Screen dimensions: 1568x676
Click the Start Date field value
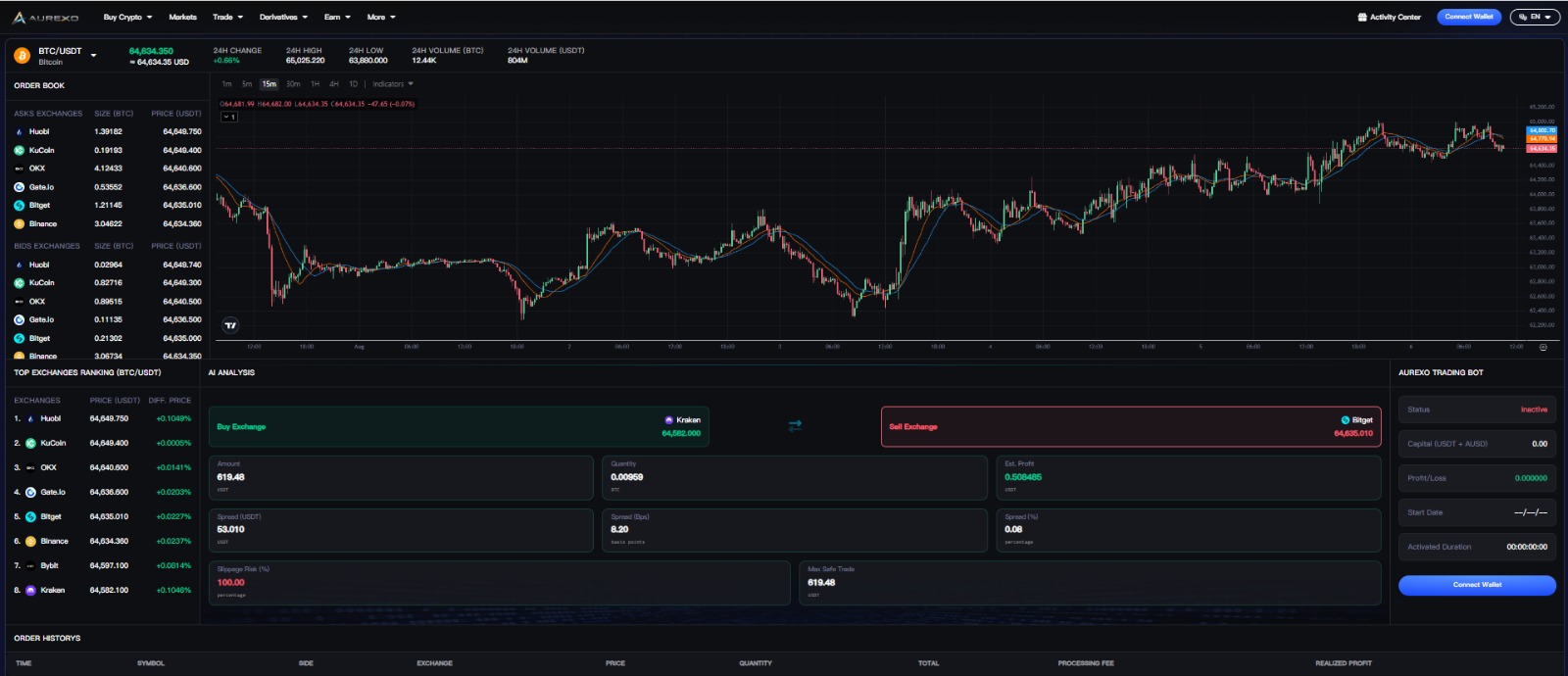tap(1531, 512)
